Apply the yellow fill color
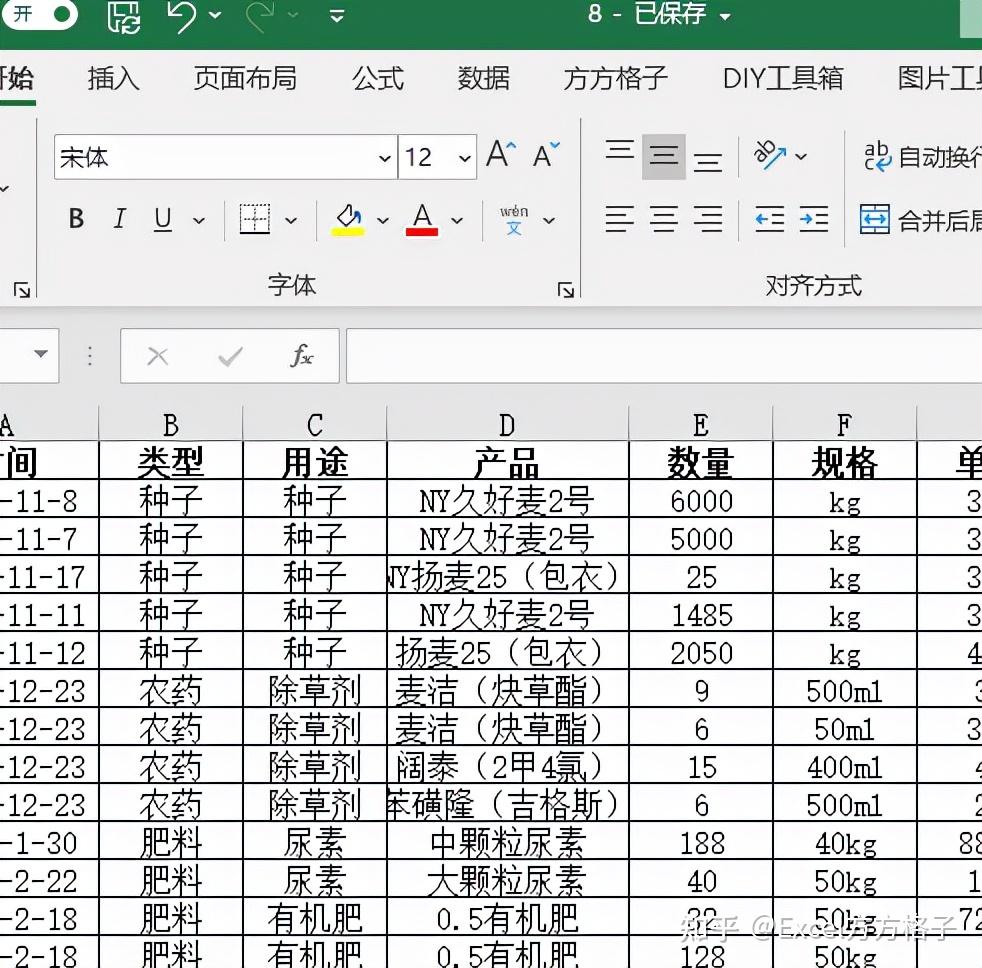Viewport: 982px width, 968px height. point(348,220)
